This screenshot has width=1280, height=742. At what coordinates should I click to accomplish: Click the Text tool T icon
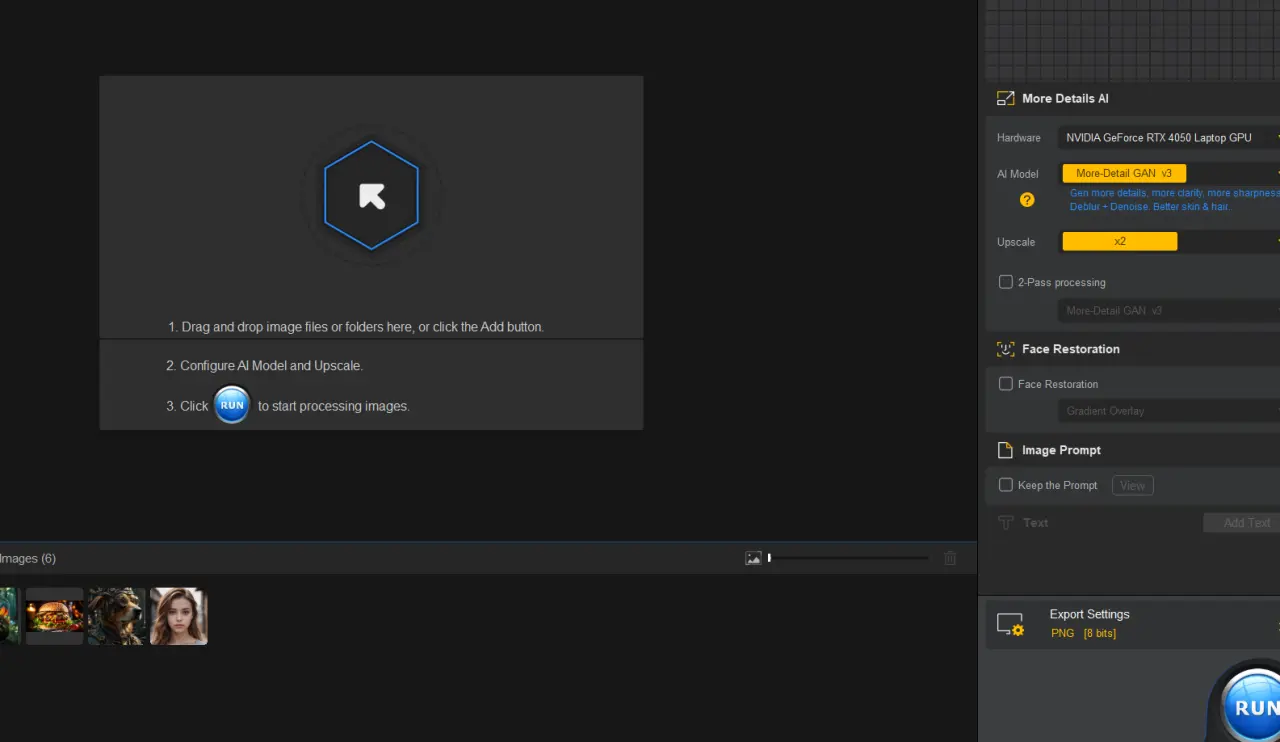pyautogui.click(x=1005, y=523)
